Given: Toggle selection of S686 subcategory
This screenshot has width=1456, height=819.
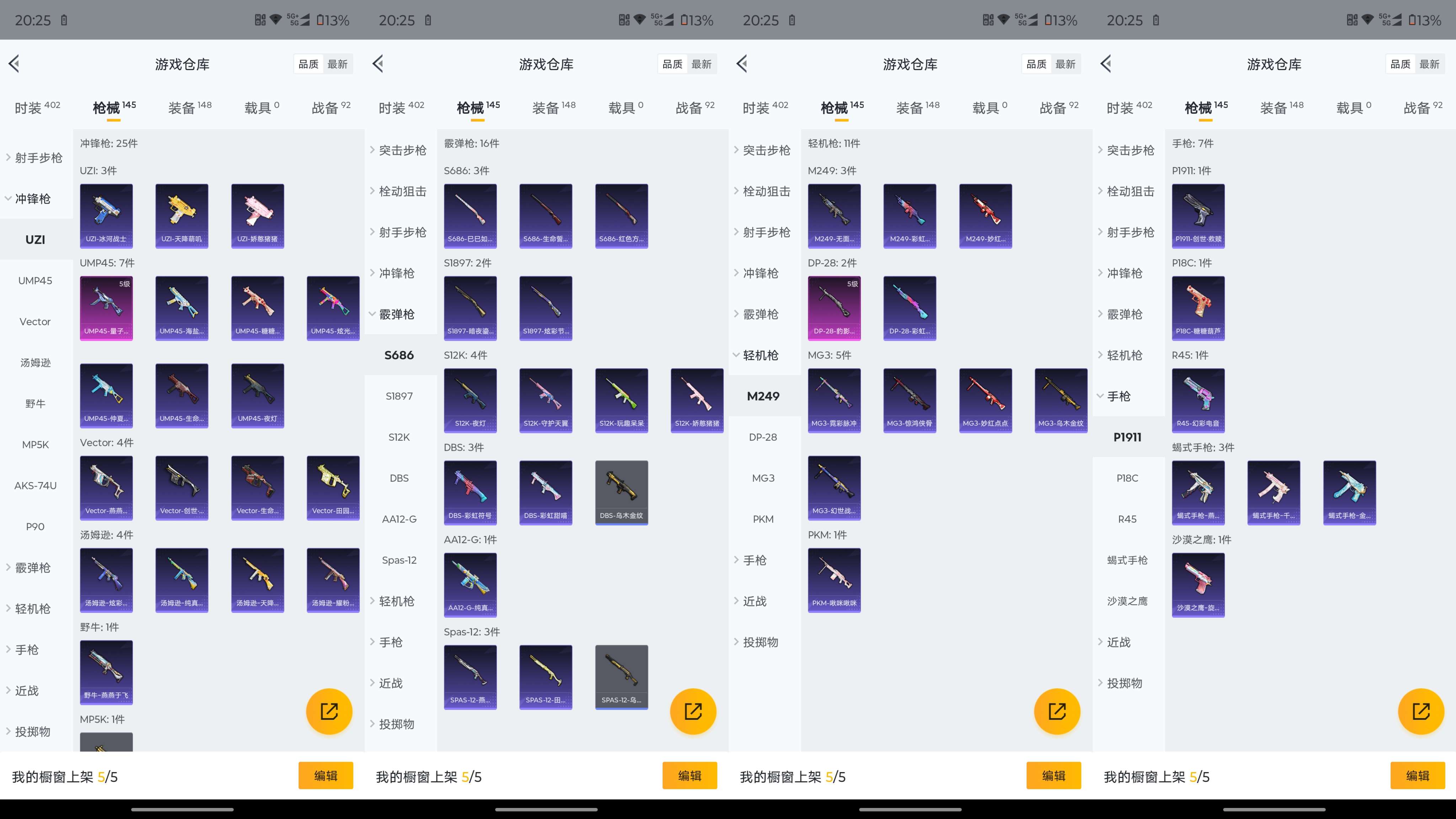Looking at the screenshot, I should (x=398, y=355).
